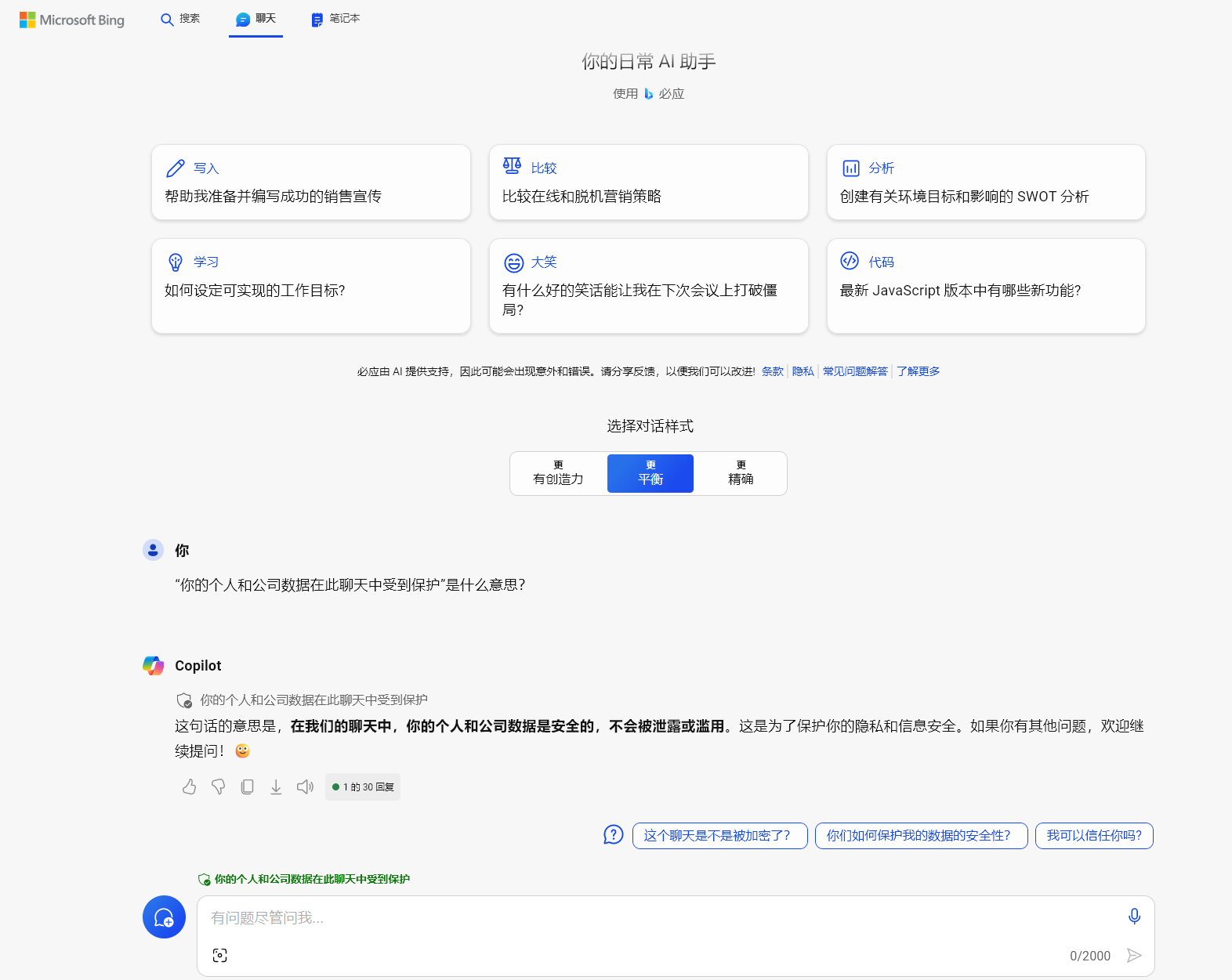
Task: Open the 常见问题解答 FAQ link
Action: coord(855,371)
